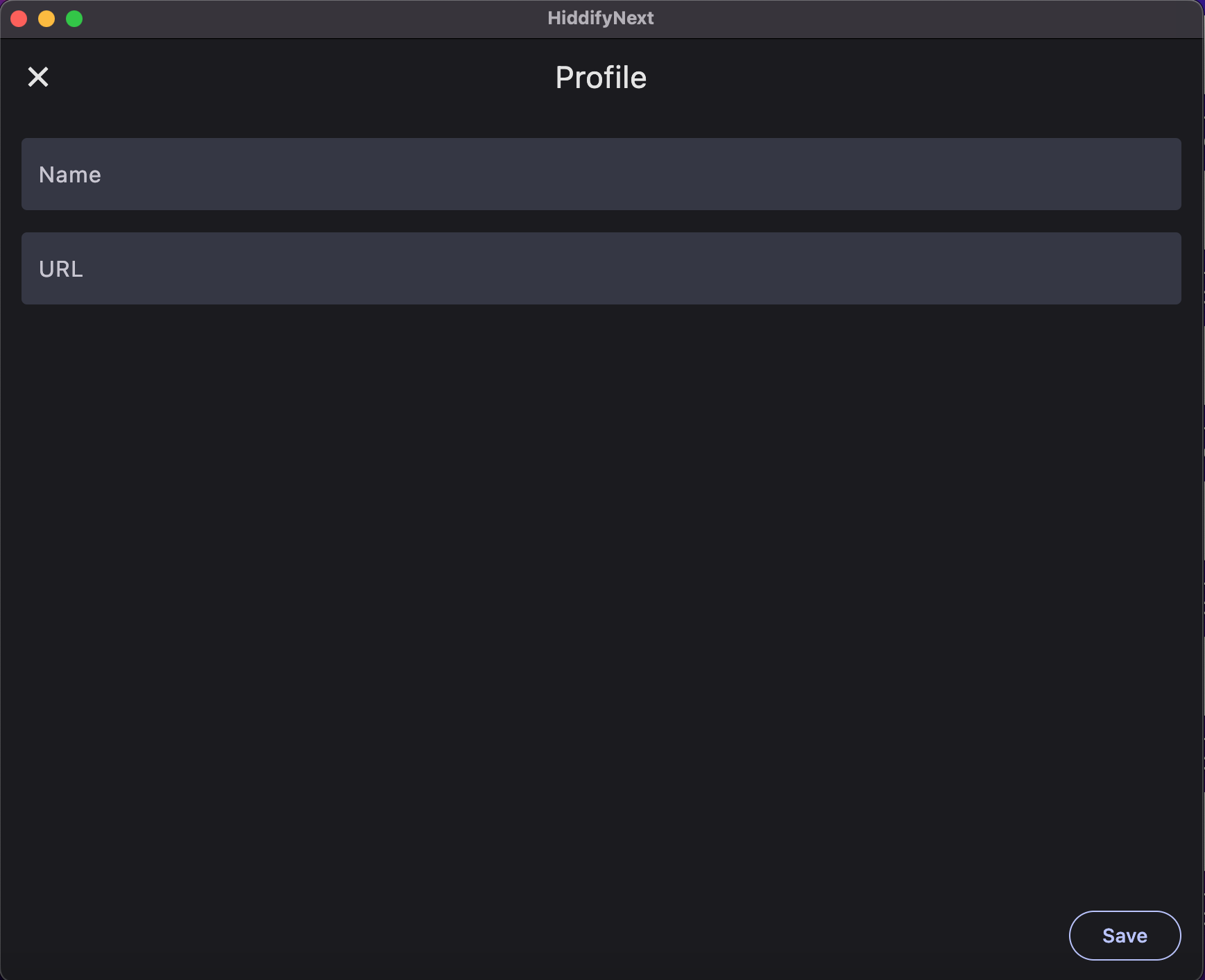Place cursor at right end of Name field

click(1165, 174)
